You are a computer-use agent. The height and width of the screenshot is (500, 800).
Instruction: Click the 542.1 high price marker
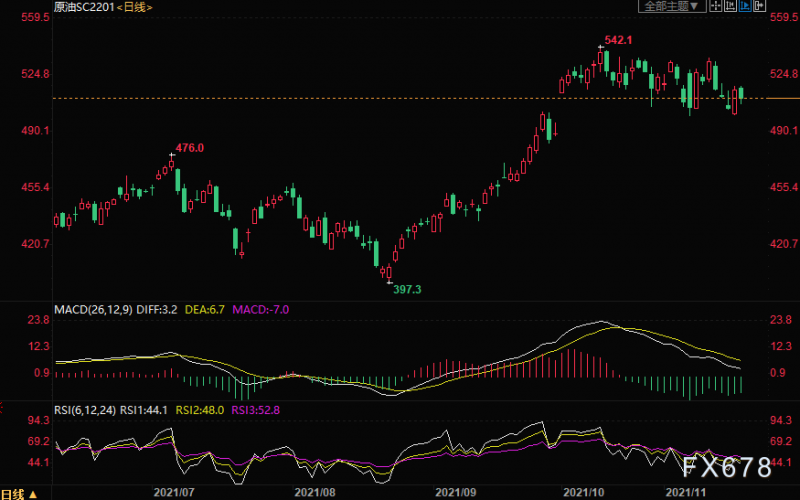(618, 40)
